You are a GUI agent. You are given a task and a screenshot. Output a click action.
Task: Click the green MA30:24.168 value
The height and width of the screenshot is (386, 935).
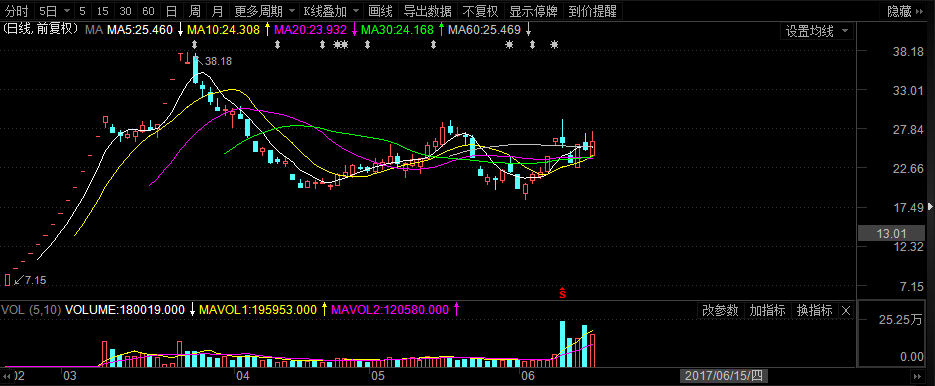coord(398,30)
